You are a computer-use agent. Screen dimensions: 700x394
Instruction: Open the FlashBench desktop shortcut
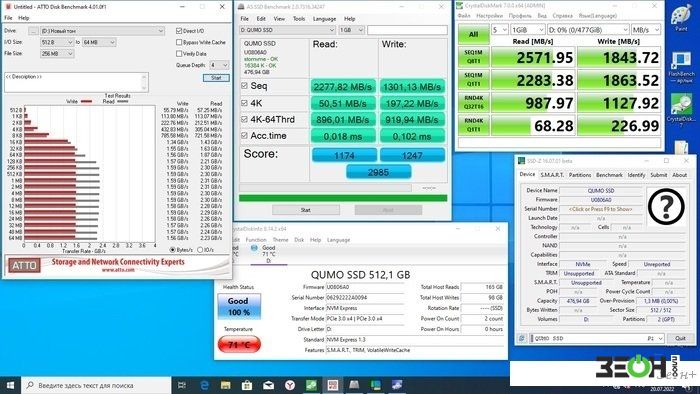tap(681, 67)
